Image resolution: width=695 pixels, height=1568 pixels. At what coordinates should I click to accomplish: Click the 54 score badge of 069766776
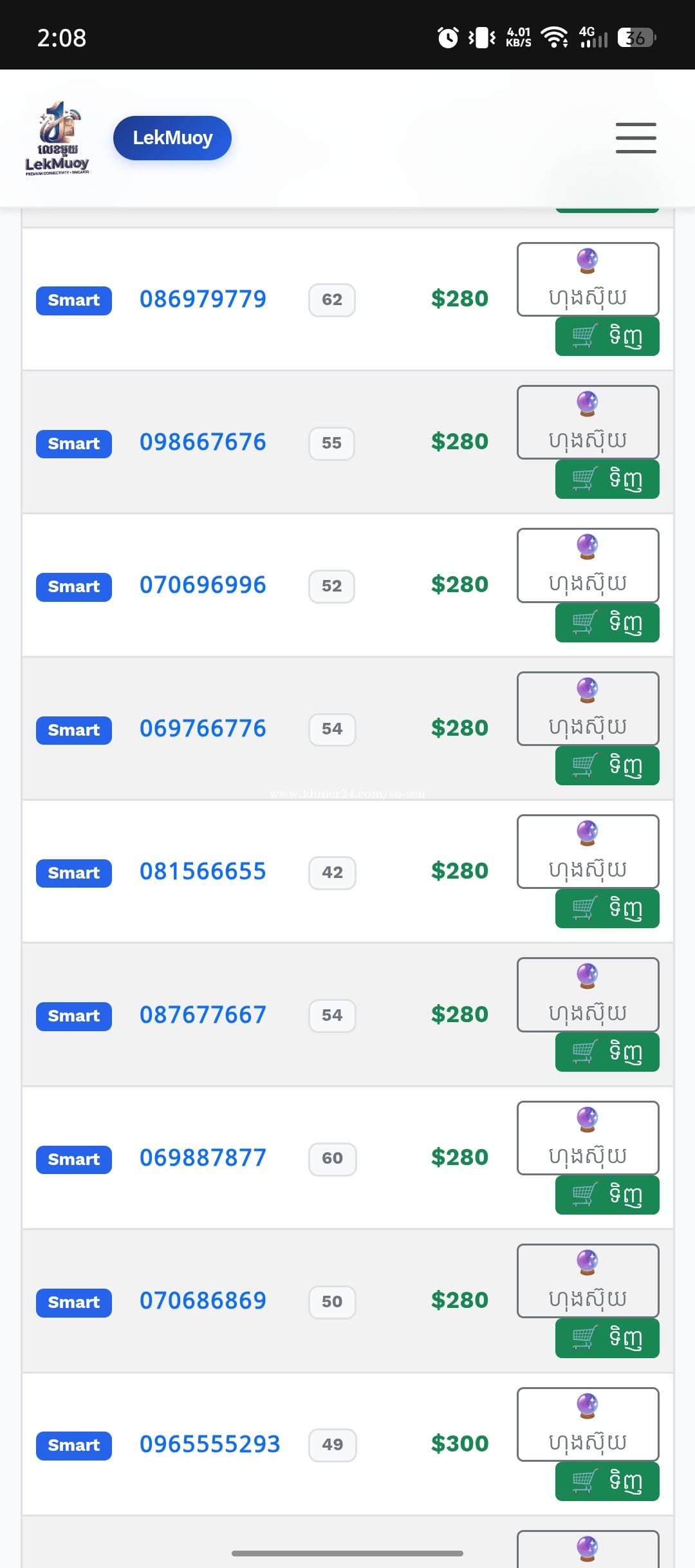click(x=332, y=729)
